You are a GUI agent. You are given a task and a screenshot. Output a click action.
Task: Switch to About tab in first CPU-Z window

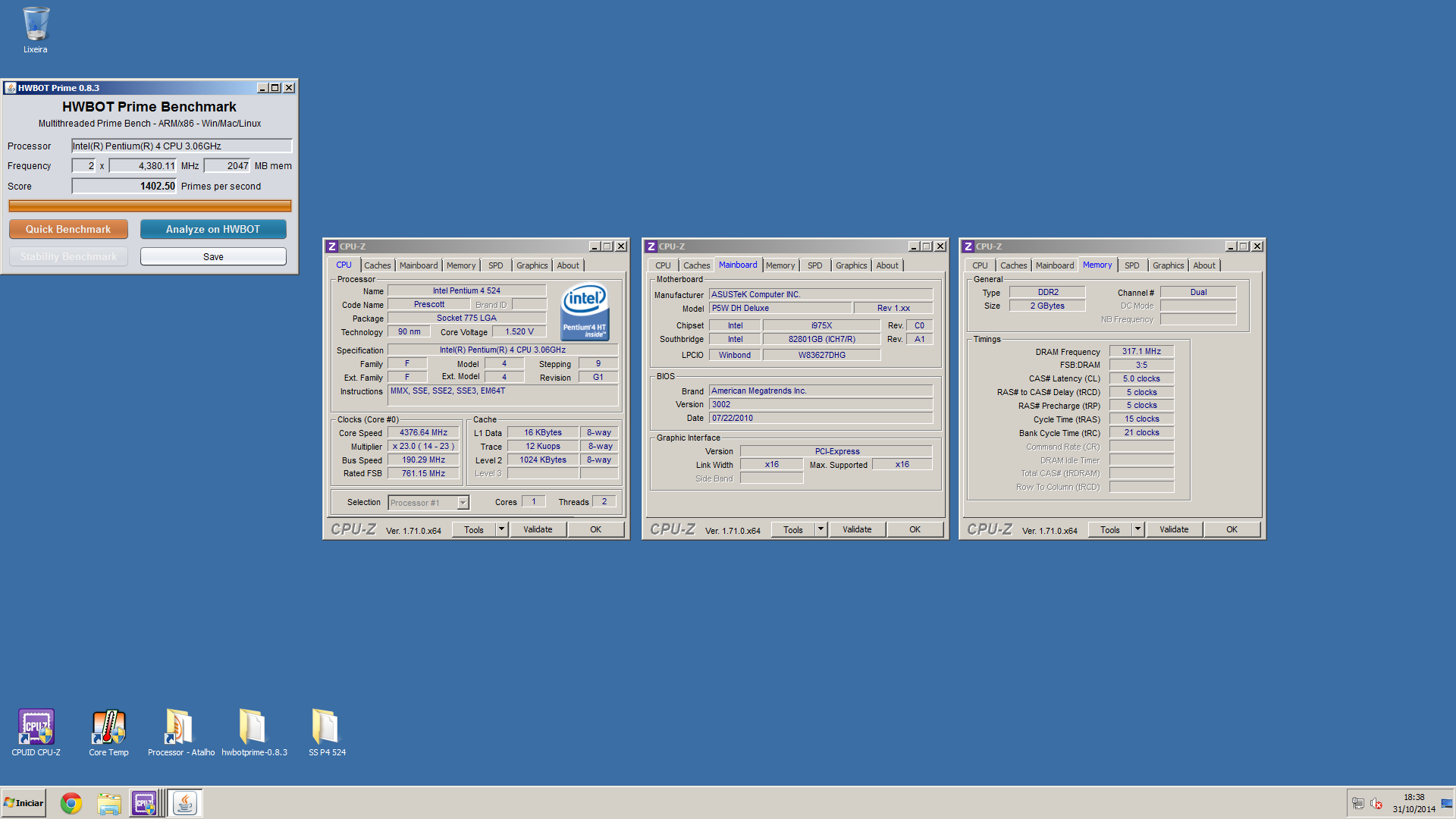(568, 265)
